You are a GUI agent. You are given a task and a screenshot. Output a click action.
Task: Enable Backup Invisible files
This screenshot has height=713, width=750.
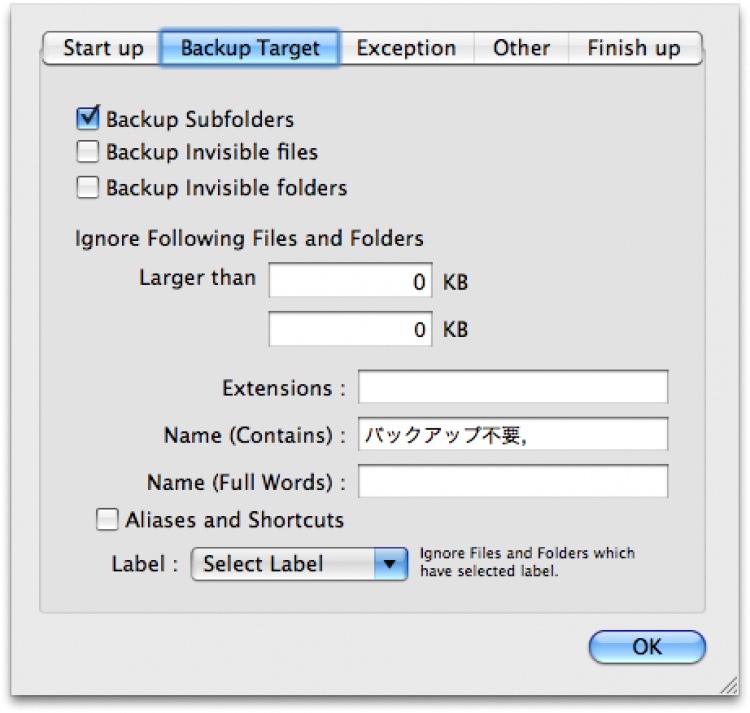point(88,153)
